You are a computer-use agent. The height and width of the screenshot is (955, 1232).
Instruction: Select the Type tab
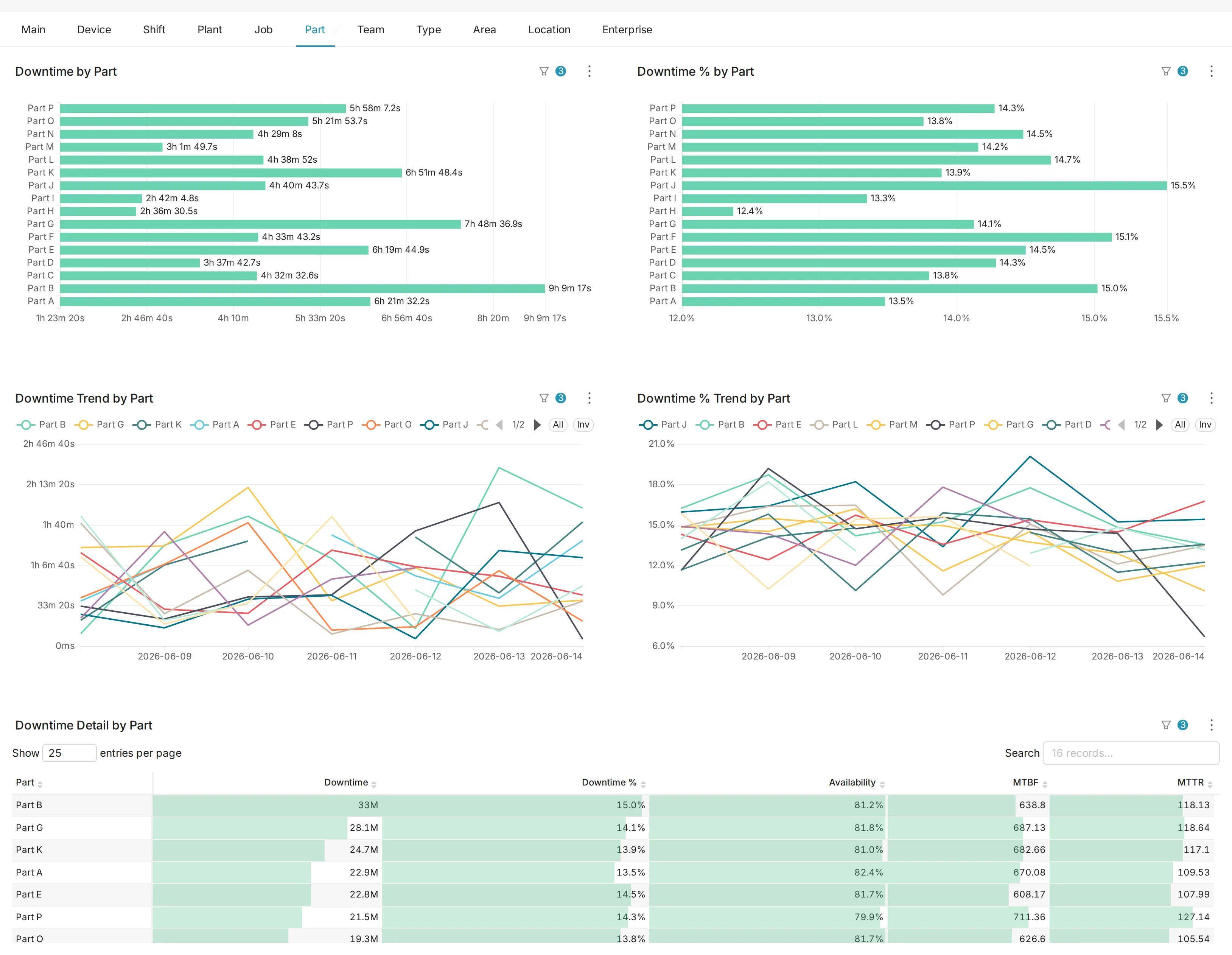pyautogui.click(x=429, y=30)
